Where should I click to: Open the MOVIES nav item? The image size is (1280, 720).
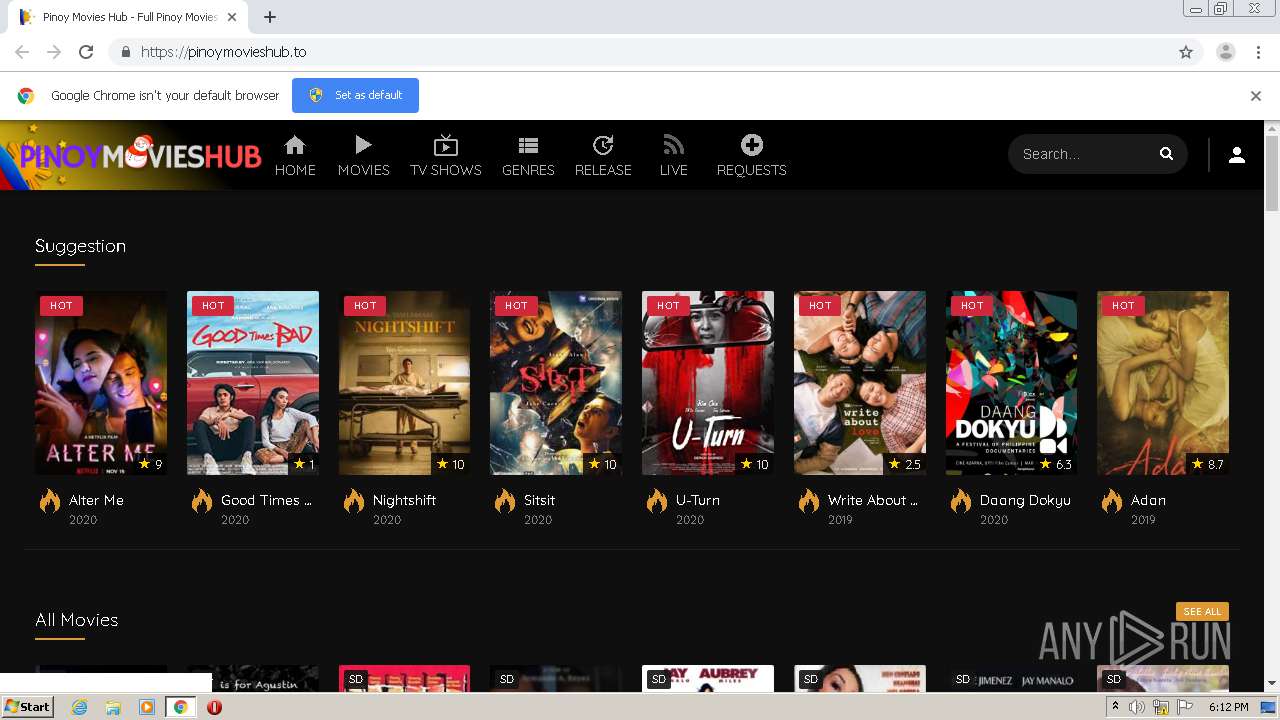click(x=363, y=157)
